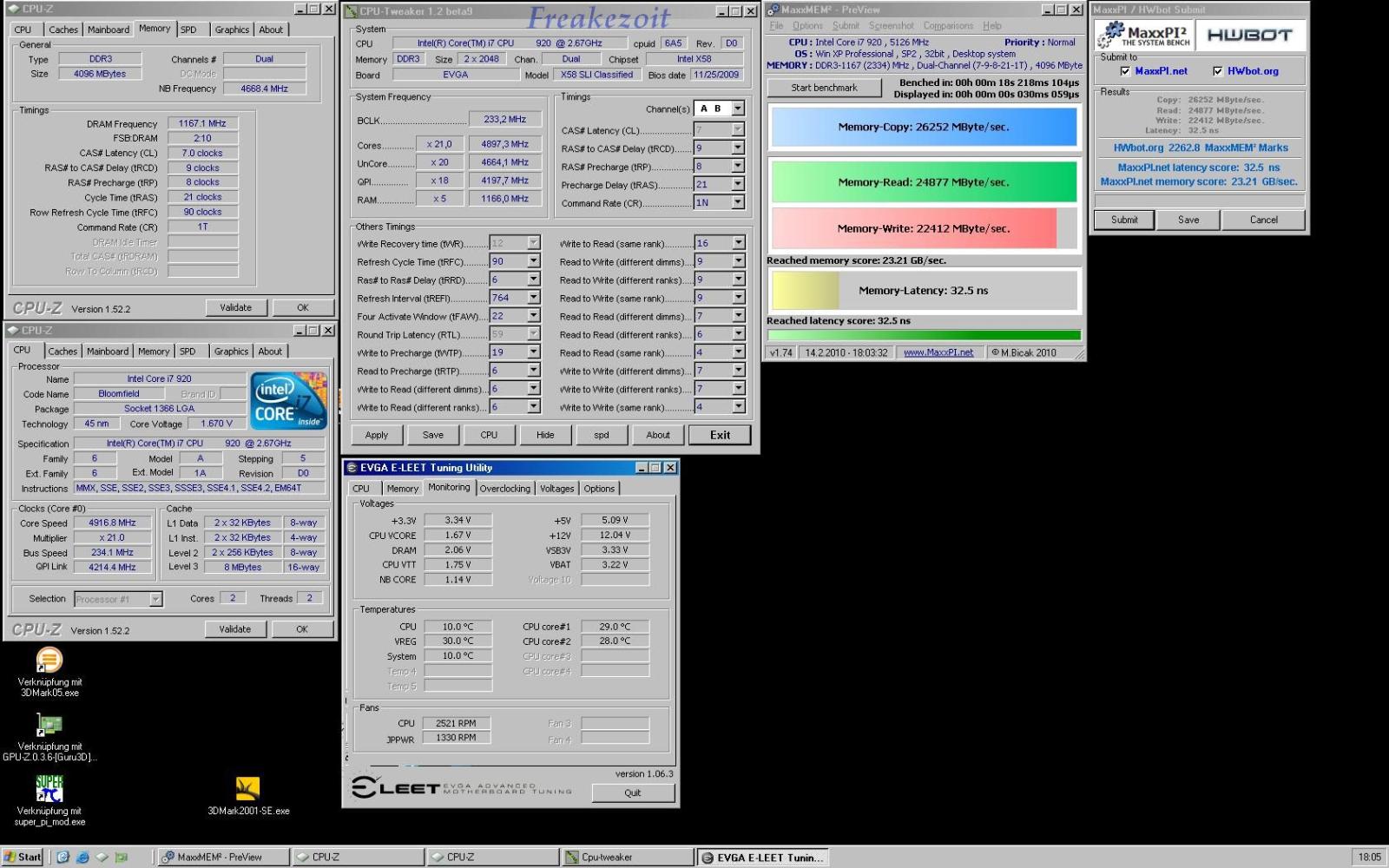
Task: Expand the RAS# to CAS# Delay (tRCD) dropdown
Action: pyautogui.click(x=738, y=148)
